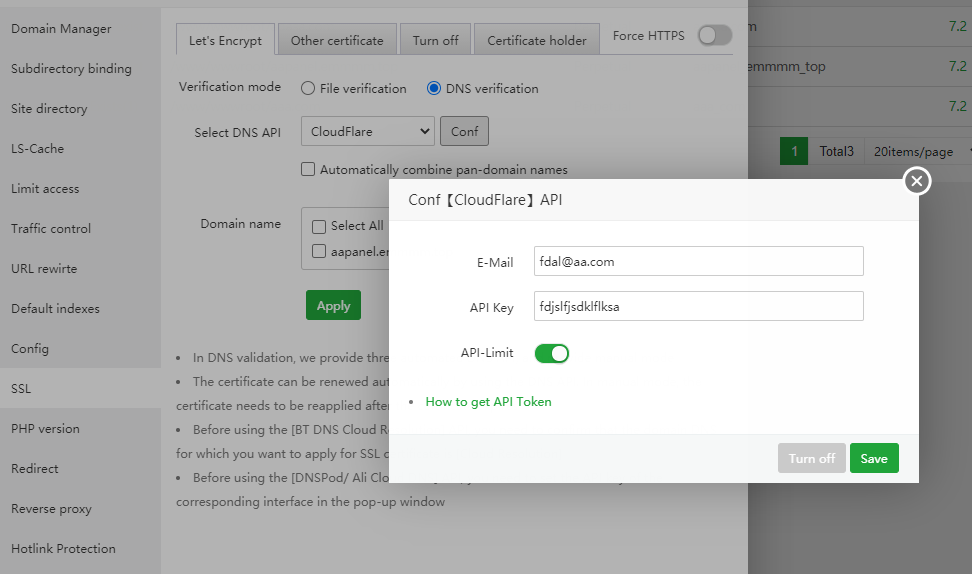Open How to get API Token link
The image size is (972, 574).
point(488,402)
